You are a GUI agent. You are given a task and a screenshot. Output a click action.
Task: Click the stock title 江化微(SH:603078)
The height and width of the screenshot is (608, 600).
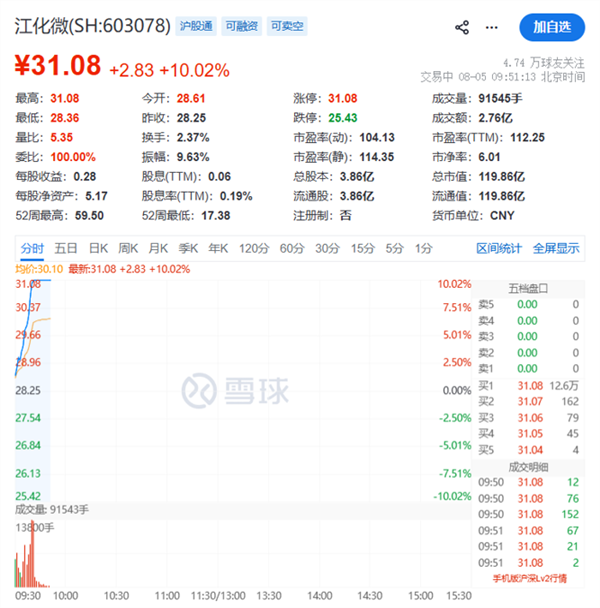[x=93, y=26]
